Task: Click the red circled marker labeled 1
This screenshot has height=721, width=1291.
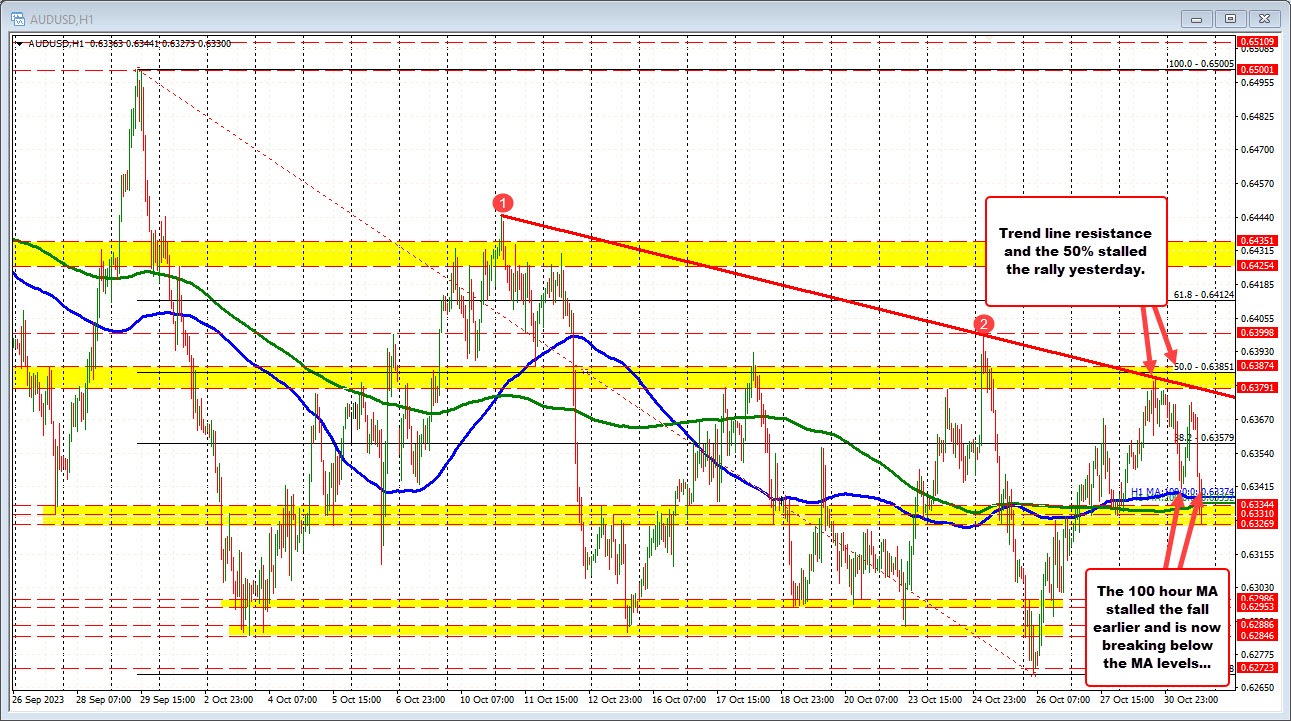Action: [x=502, y=203]
